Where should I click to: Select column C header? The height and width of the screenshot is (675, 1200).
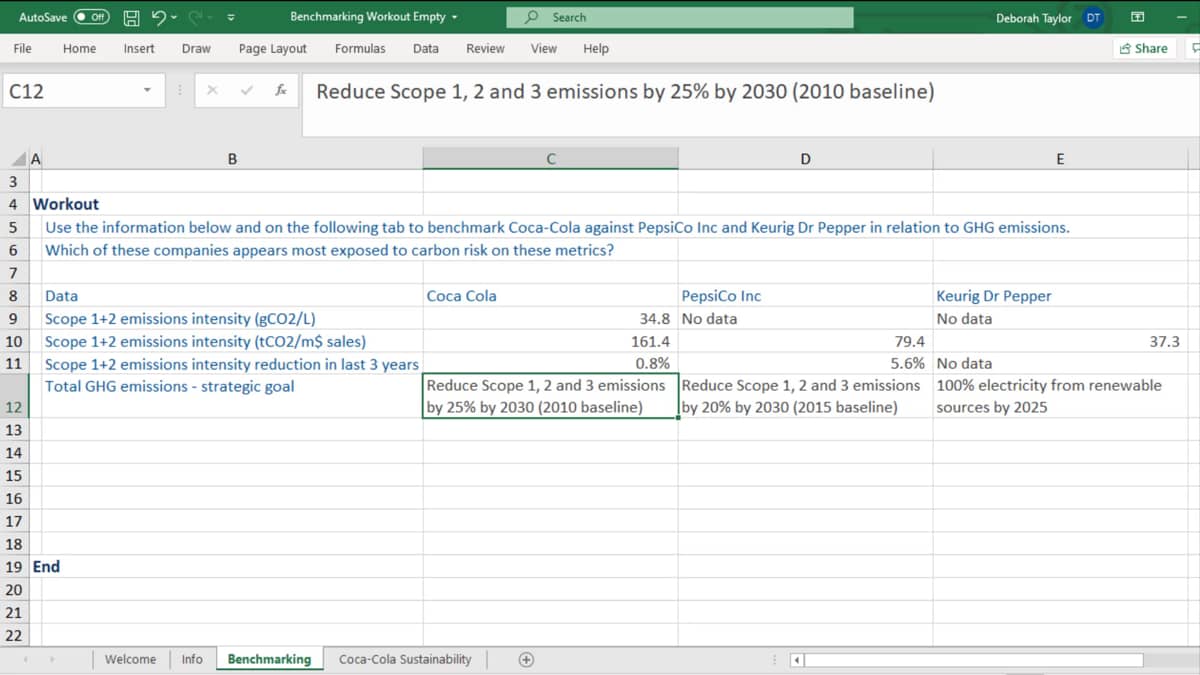(x=550, y=159)
